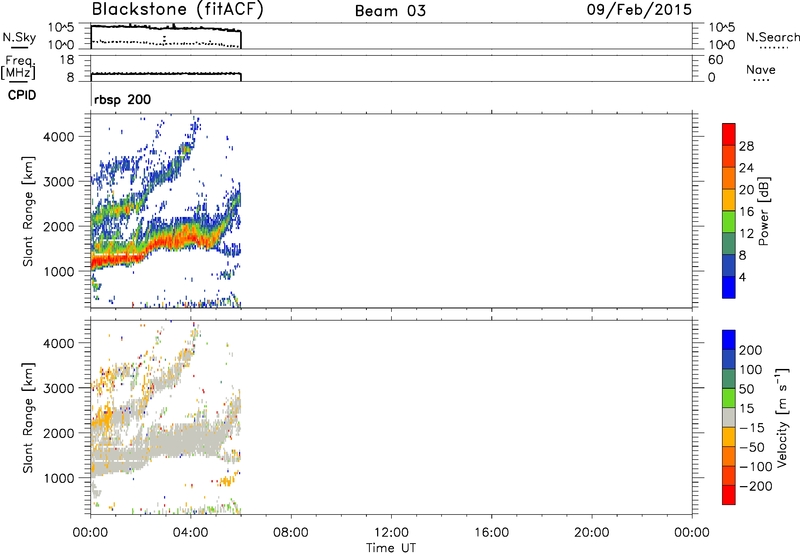Viewport: 800px width, 554px height.
Task: Click the 200 label on velocity colorbar
Action: click(x=751, y=350)
